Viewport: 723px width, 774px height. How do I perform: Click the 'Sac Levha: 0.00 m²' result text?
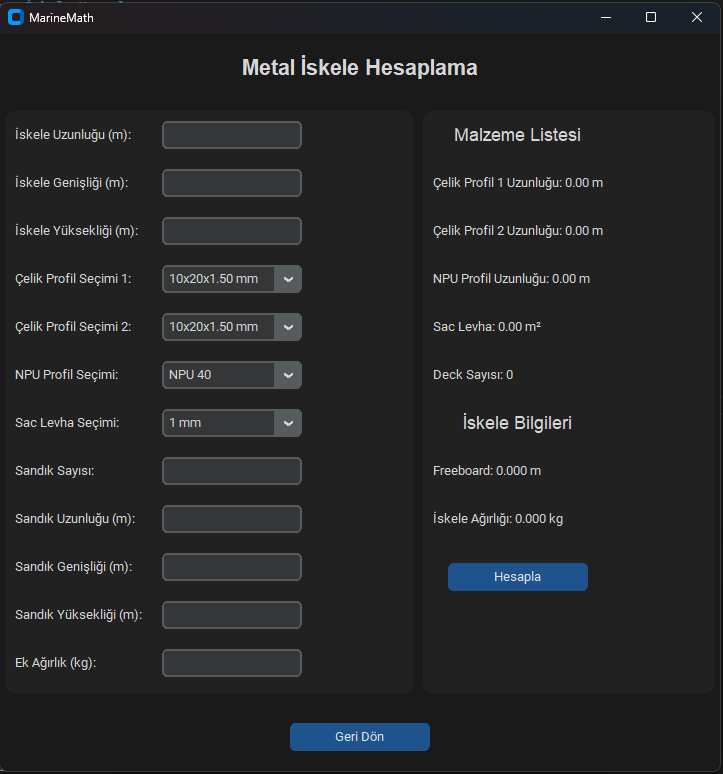point(487,327)
